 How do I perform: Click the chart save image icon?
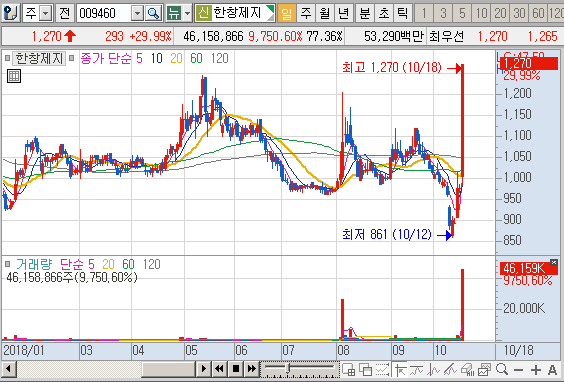[484, 369]
